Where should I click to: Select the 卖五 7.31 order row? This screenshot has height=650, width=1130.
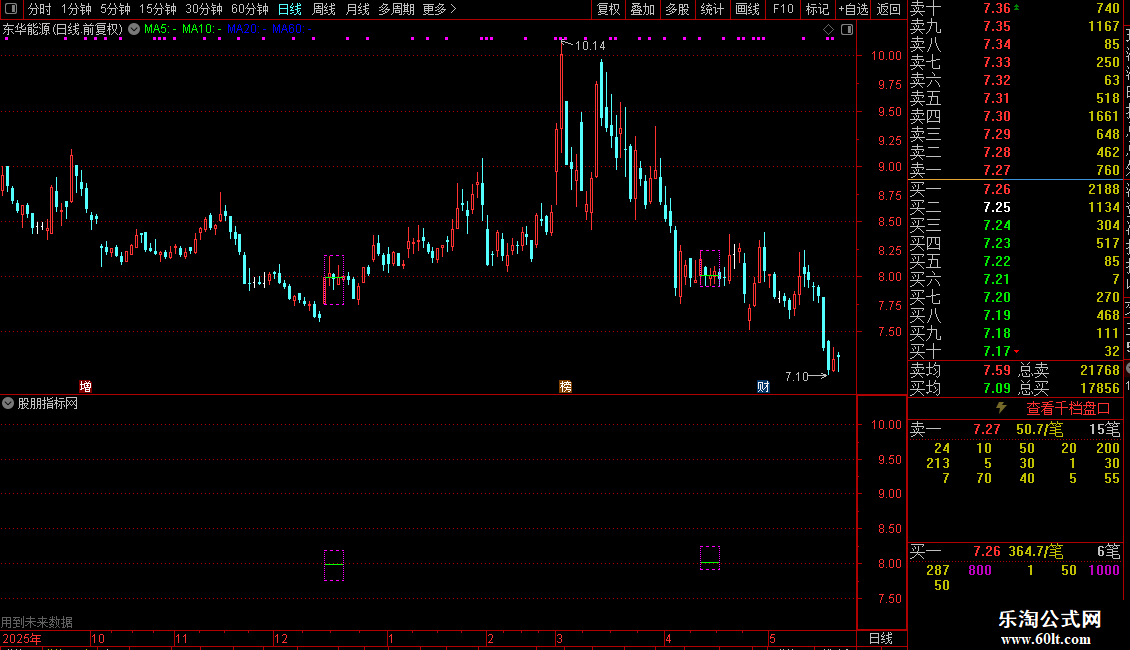coord(1015,98)
